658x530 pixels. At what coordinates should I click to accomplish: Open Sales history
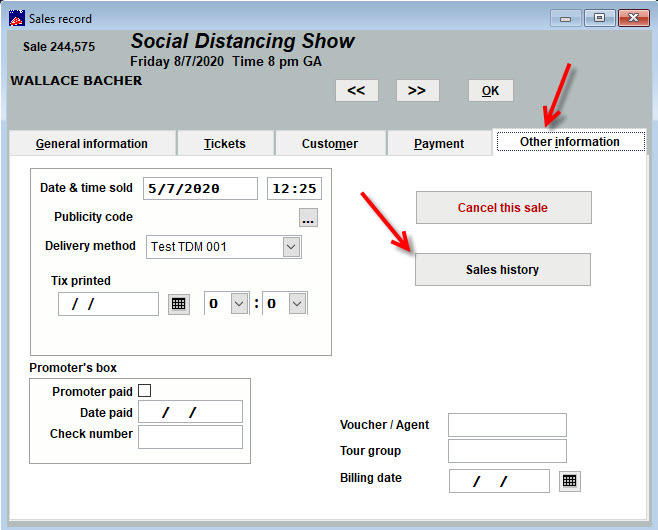(x=502, y=269)
